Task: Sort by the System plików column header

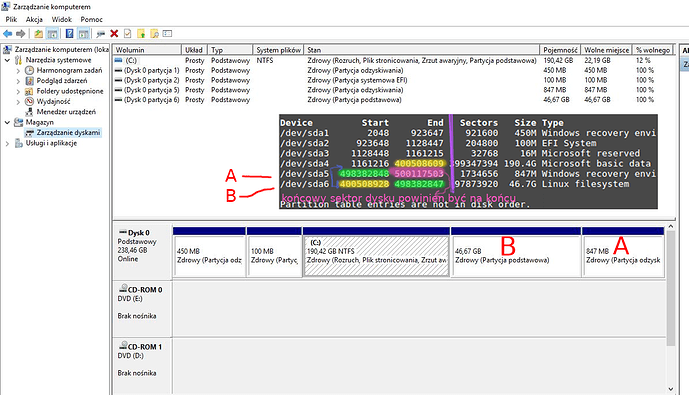Action: point(279,50)
